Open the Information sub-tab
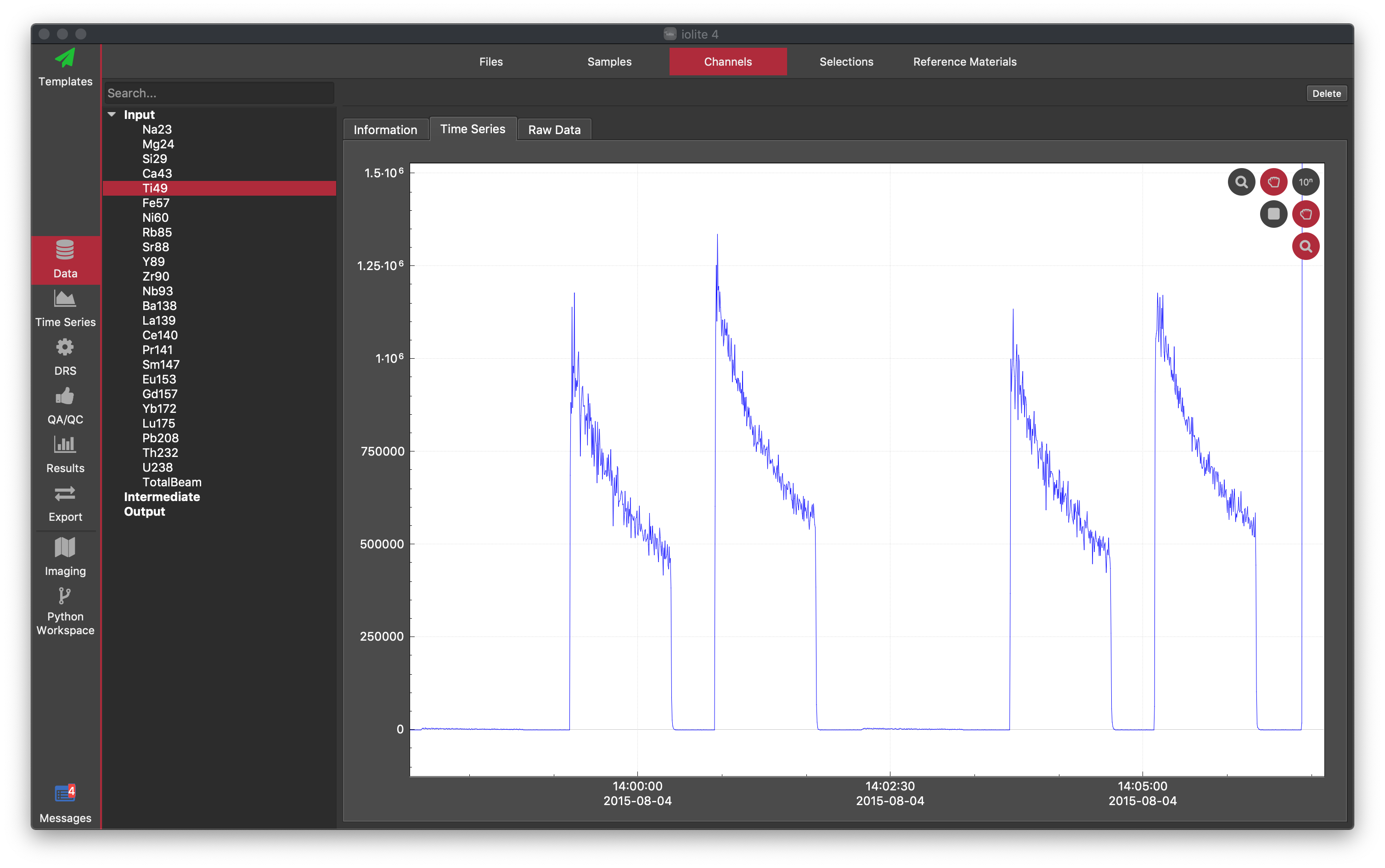 [385, 130]
